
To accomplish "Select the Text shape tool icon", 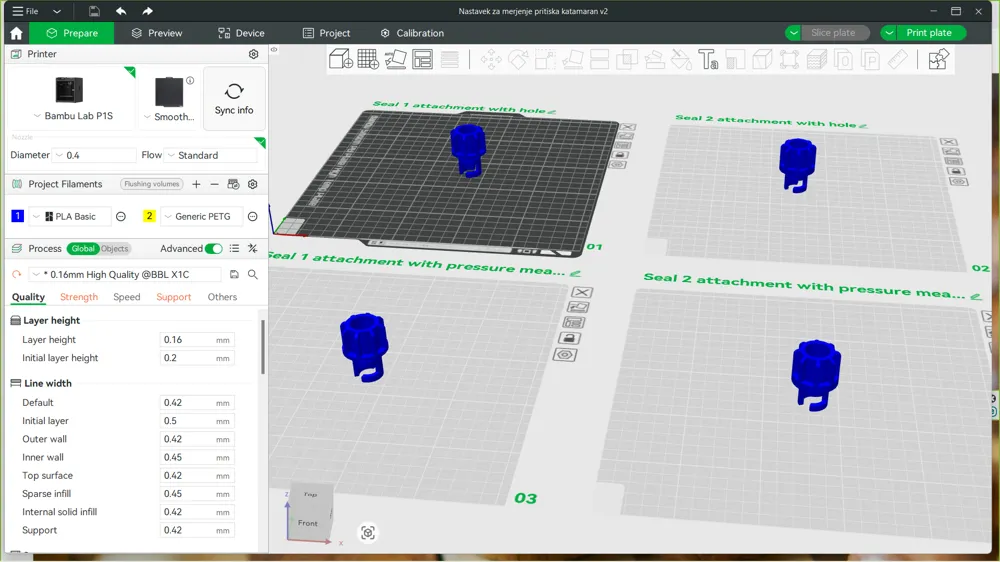I will click(708, 59).
